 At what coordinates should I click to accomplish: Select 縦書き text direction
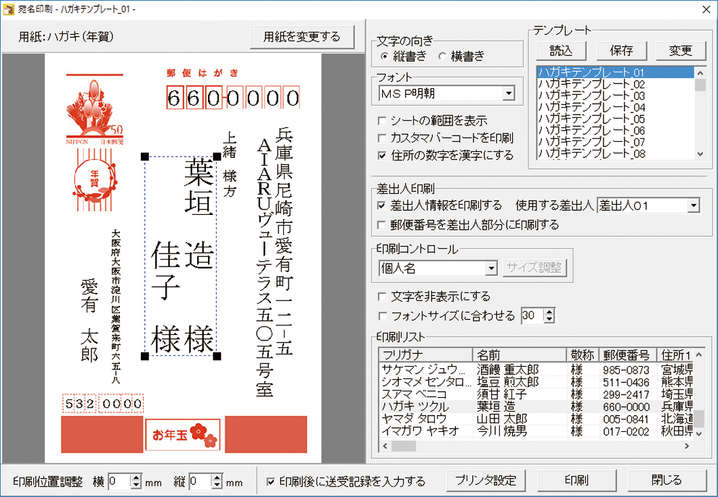point(385,55)
